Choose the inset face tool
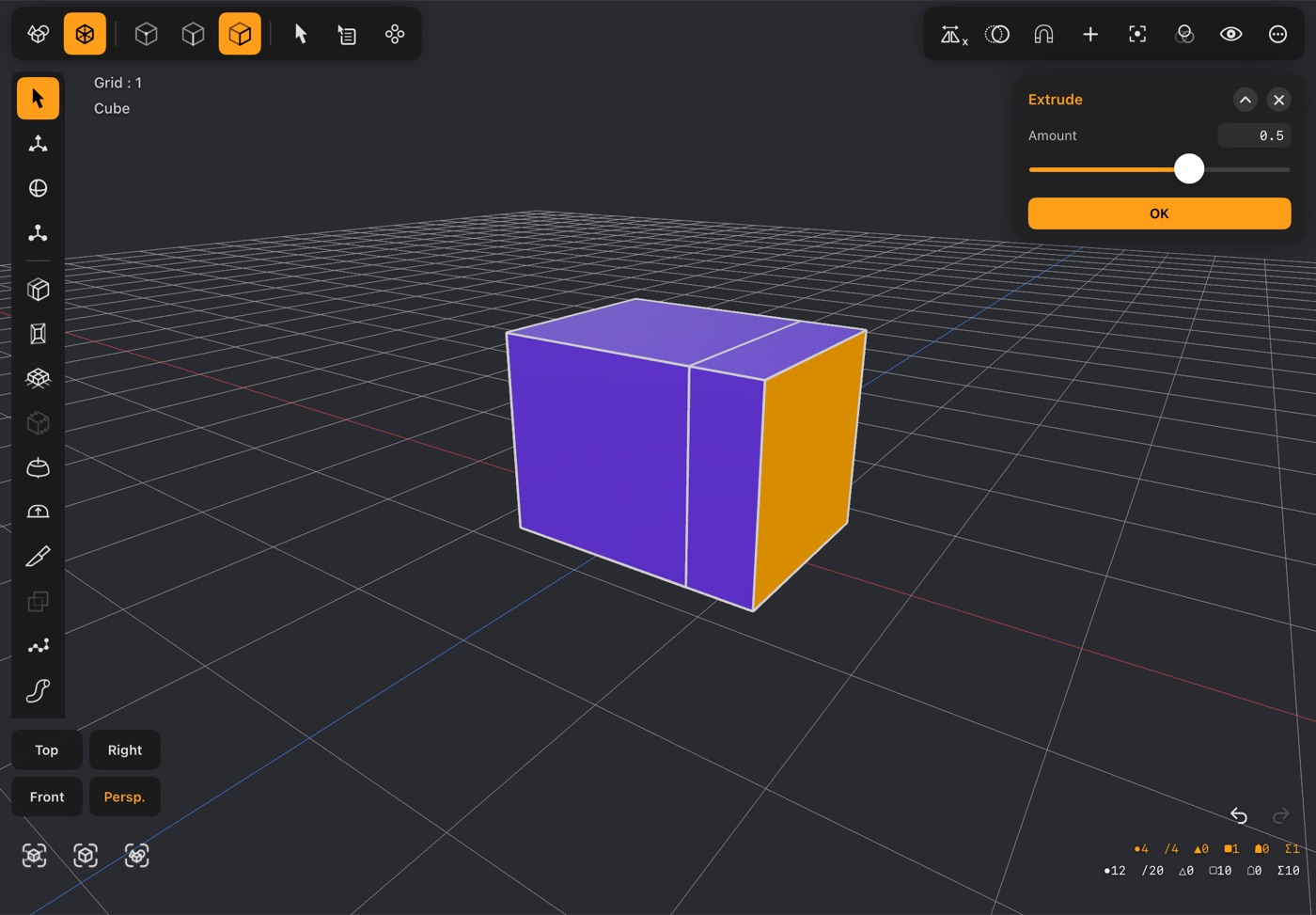The image size is (1316, 915). pyautogui.click(x=38, y=334)
